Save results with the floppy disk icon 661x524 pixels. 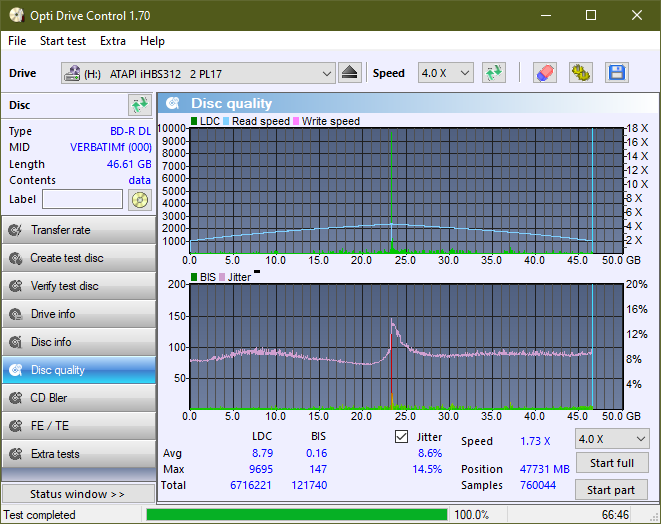pyautogui.click(x=617, y=73)
